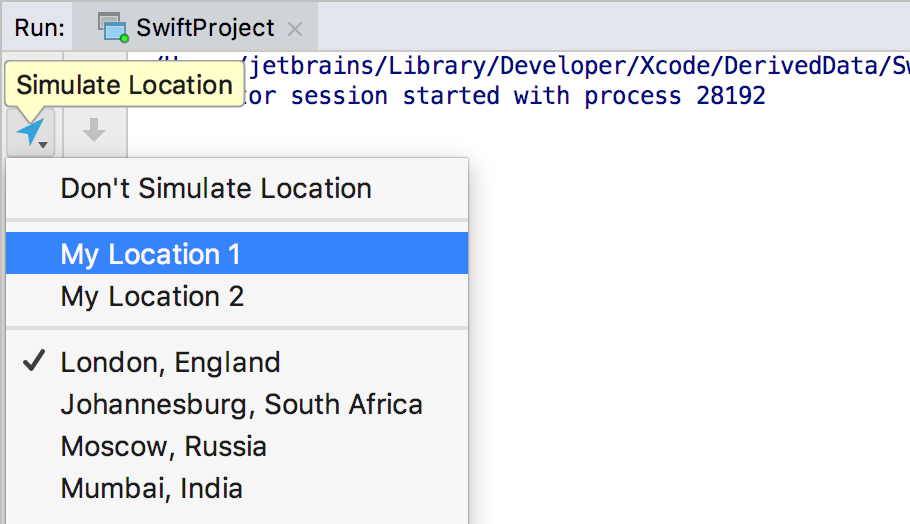Click the checkmark beside London, England
This screenshot has height=524, width=910.
pyautogui.click(x=35, y=362)
